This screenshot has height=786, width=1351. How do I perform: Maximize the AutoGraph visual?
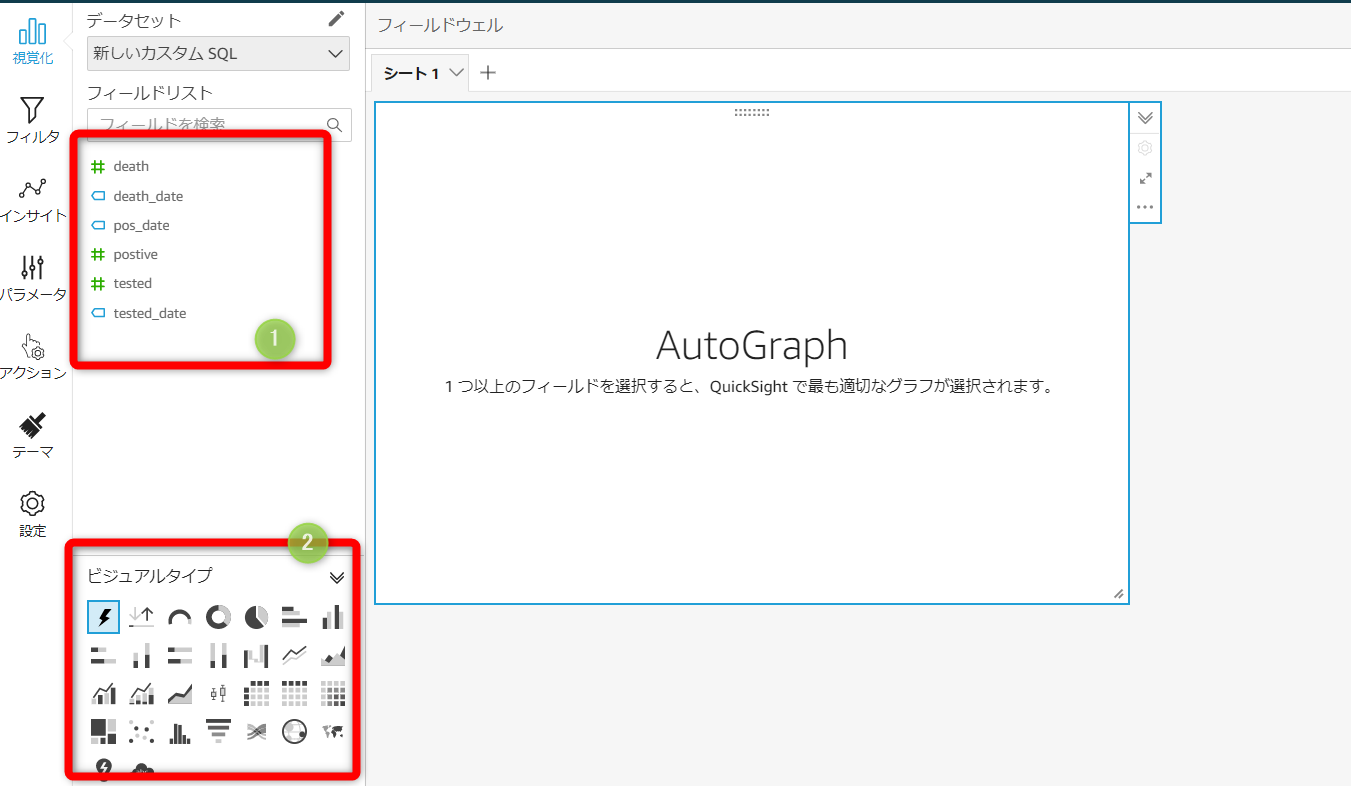click(x=1145, y=178)
